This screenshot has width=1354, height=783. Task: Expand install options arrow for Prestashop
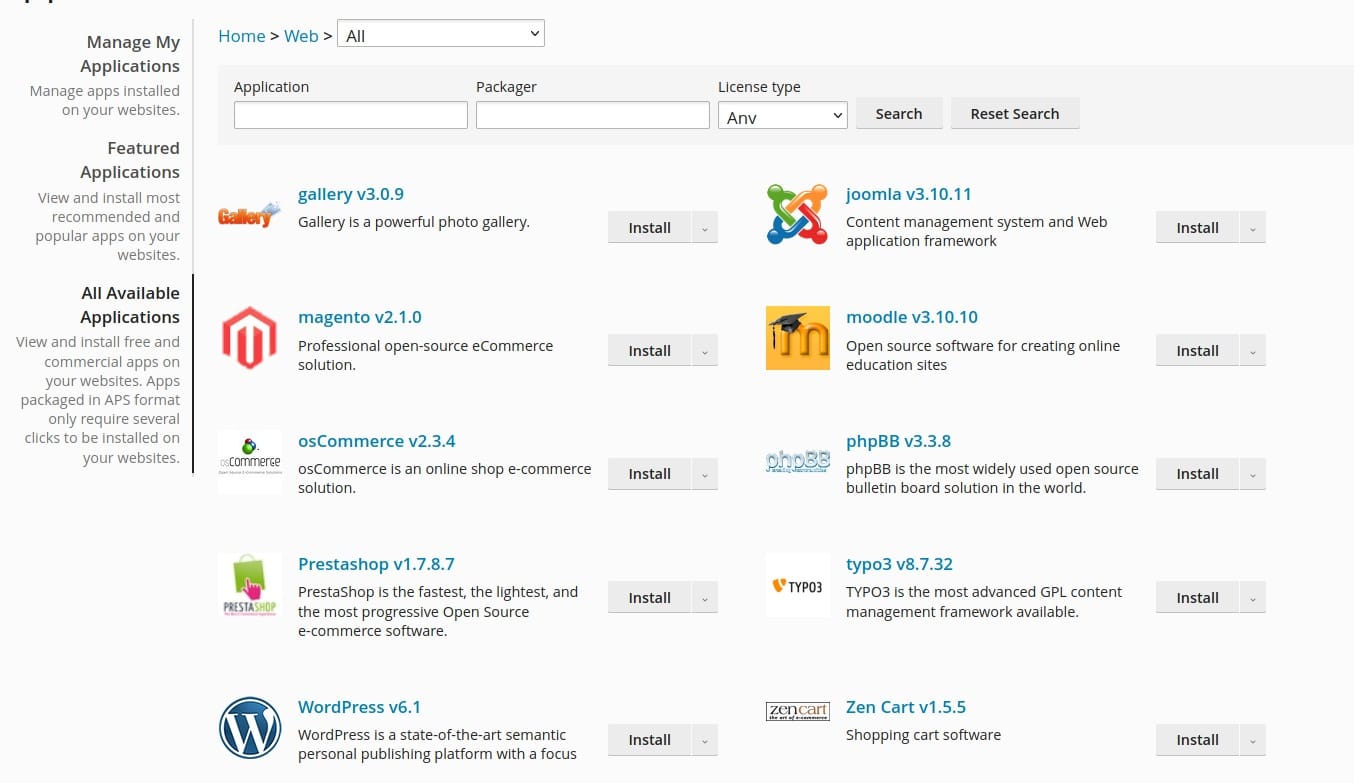704,598
